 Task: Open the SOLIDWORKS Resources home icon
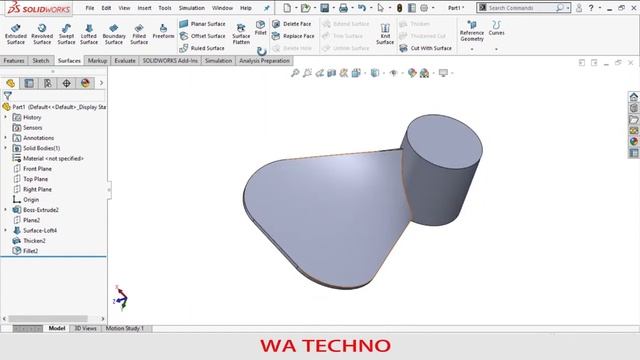point(633,97)
